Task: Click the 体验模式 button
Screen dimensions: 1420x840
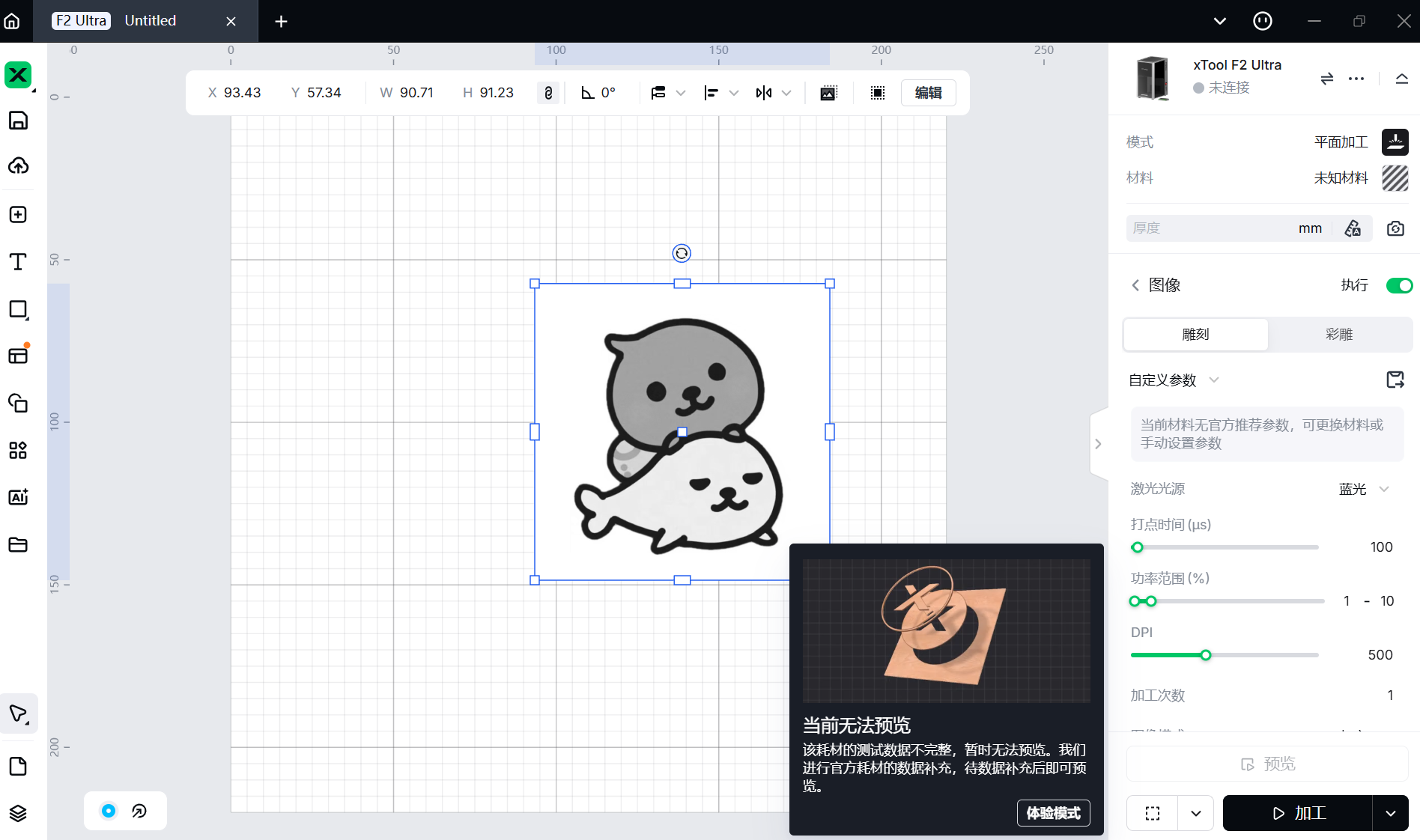Action: [x=1053, y=813]
